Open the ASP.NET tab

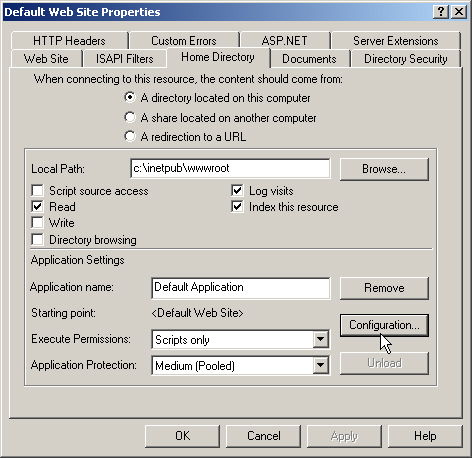click(x=285, y=41)
